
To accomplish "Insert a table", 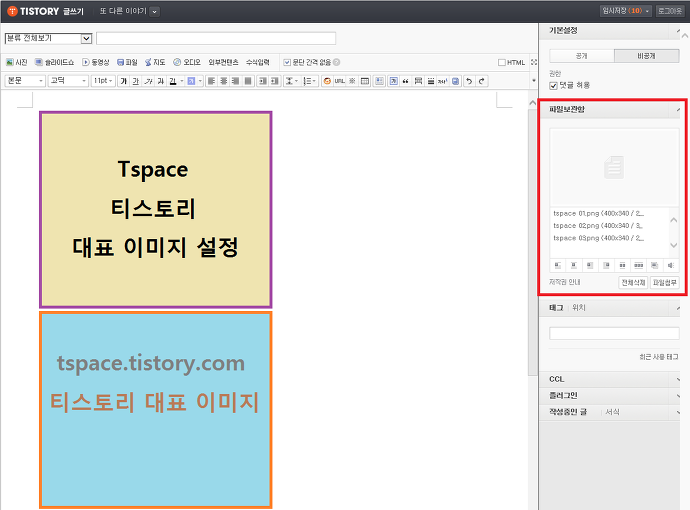I will click(x=365, y=81).
